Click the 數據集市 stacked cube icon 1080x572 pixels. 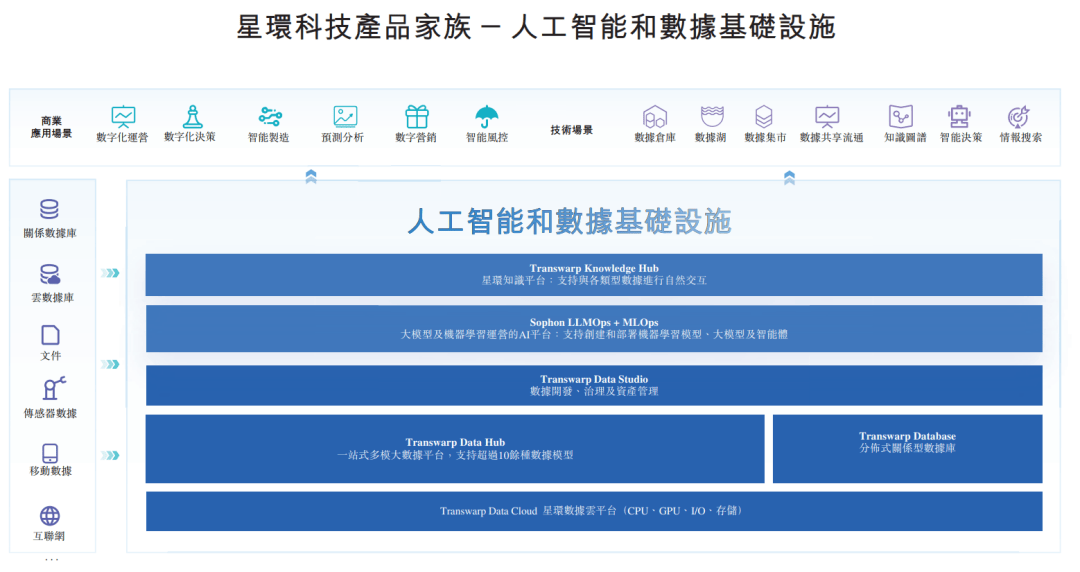pos(764,116)
